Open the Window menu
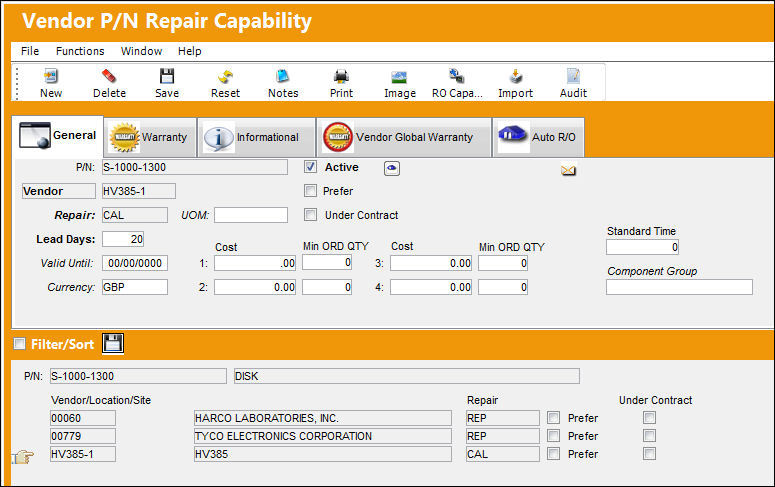The width and height of the screenshot is (775, 487). tap(141, 51)
